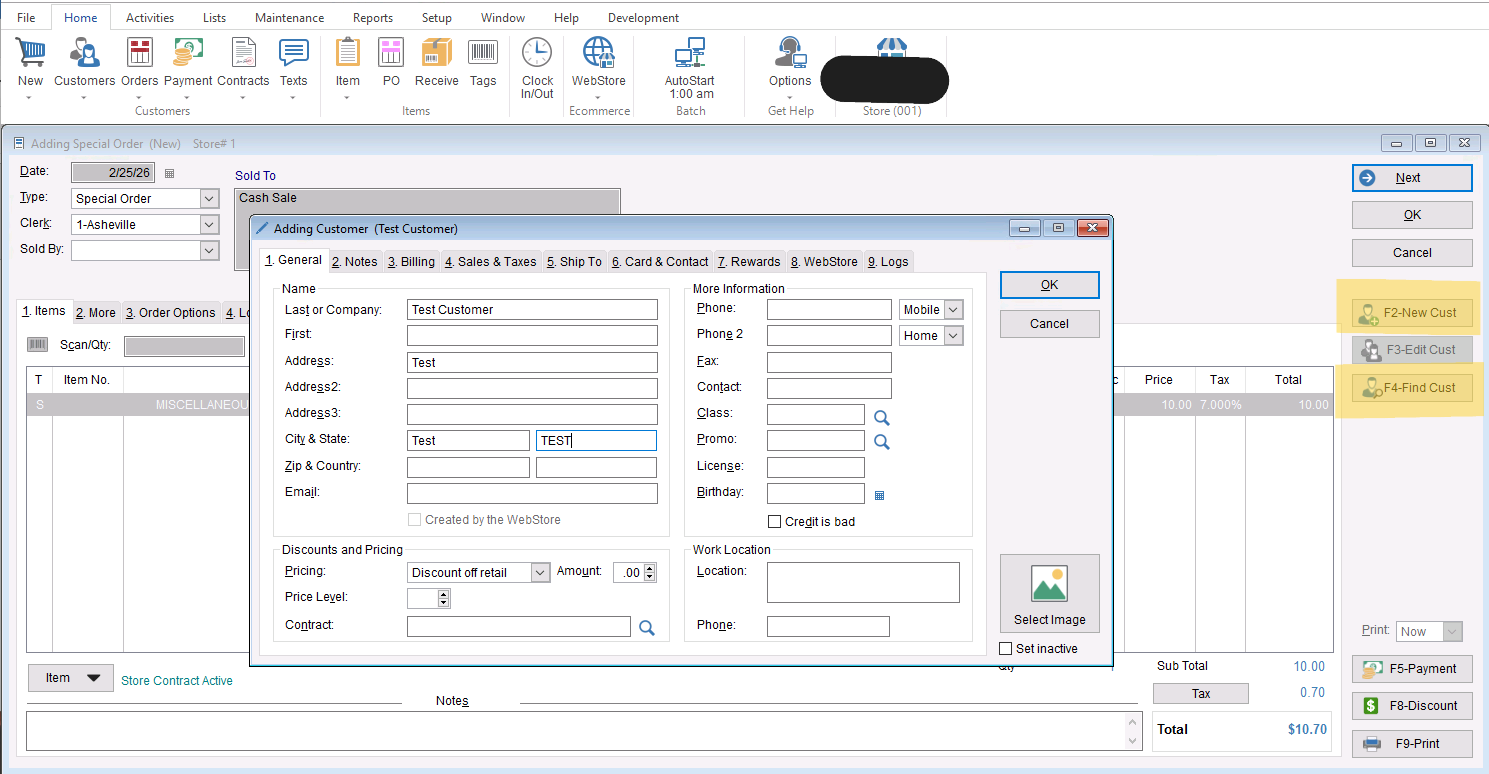Open the Discount off retail pricing dropdown
Image resolution: width=1489 pixels, height=774 pixels.
point(540,573)
